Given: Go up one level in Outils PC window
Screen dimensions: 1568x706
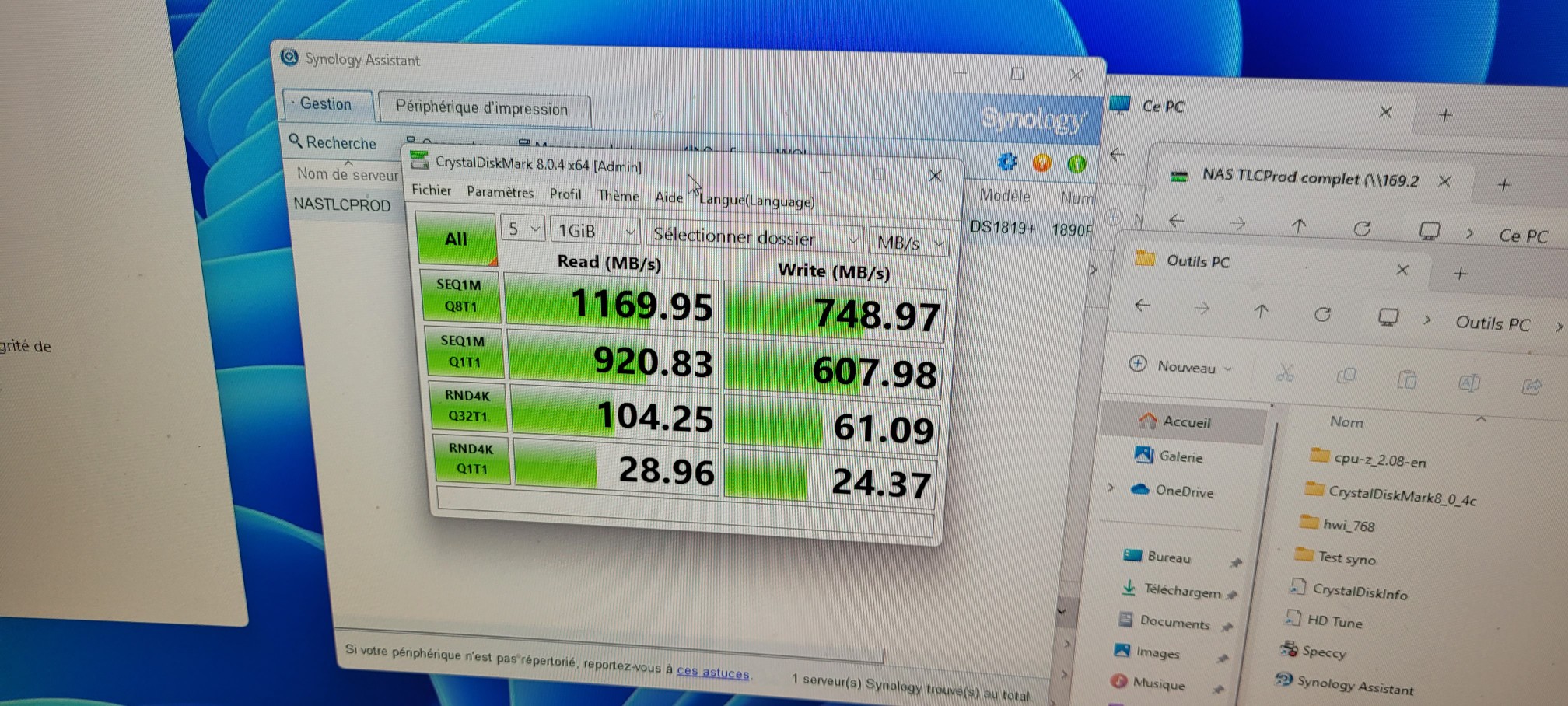Looking at the screenshot, I should [1261, 311].
